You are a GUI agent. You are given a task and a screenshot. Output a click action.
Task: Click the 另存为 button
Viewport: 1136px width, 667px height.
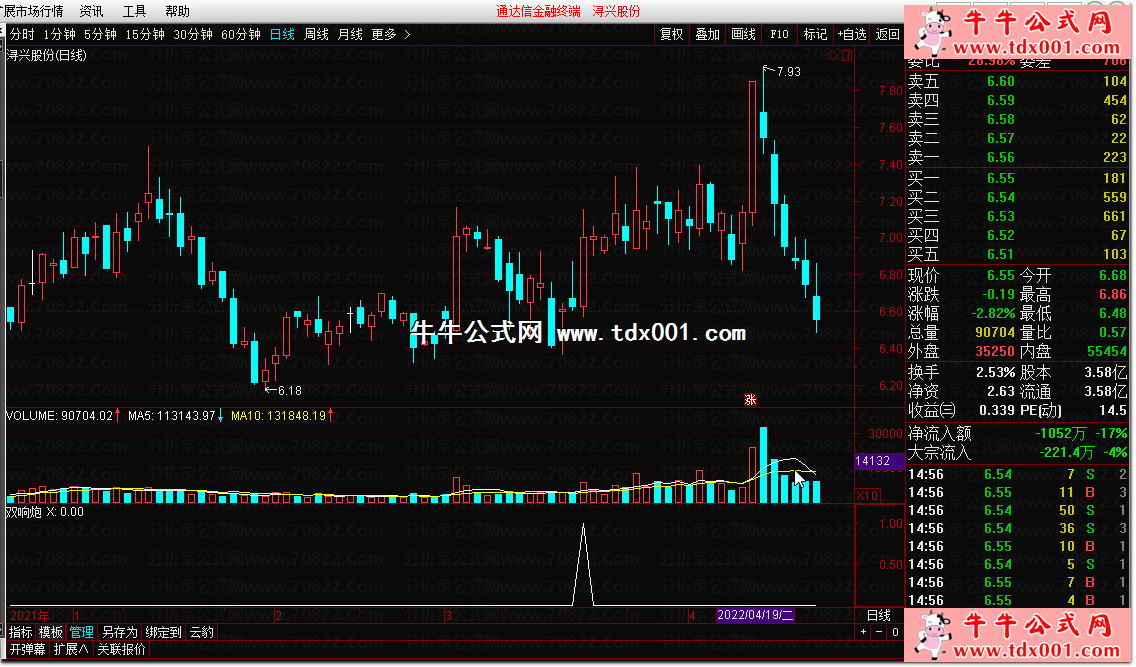coord(119,632)
